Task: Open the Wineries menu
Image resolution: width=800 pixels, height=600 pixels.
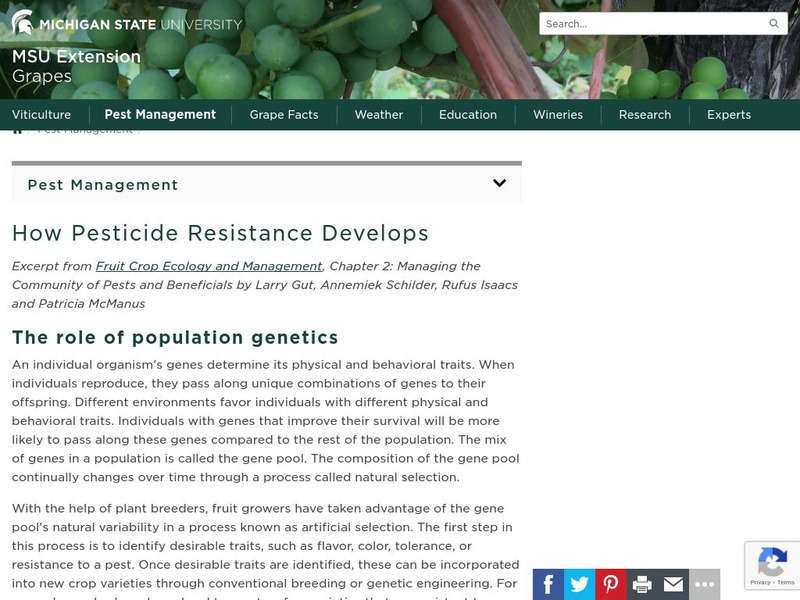Action: pyautogui.click(x=558, y=115)
